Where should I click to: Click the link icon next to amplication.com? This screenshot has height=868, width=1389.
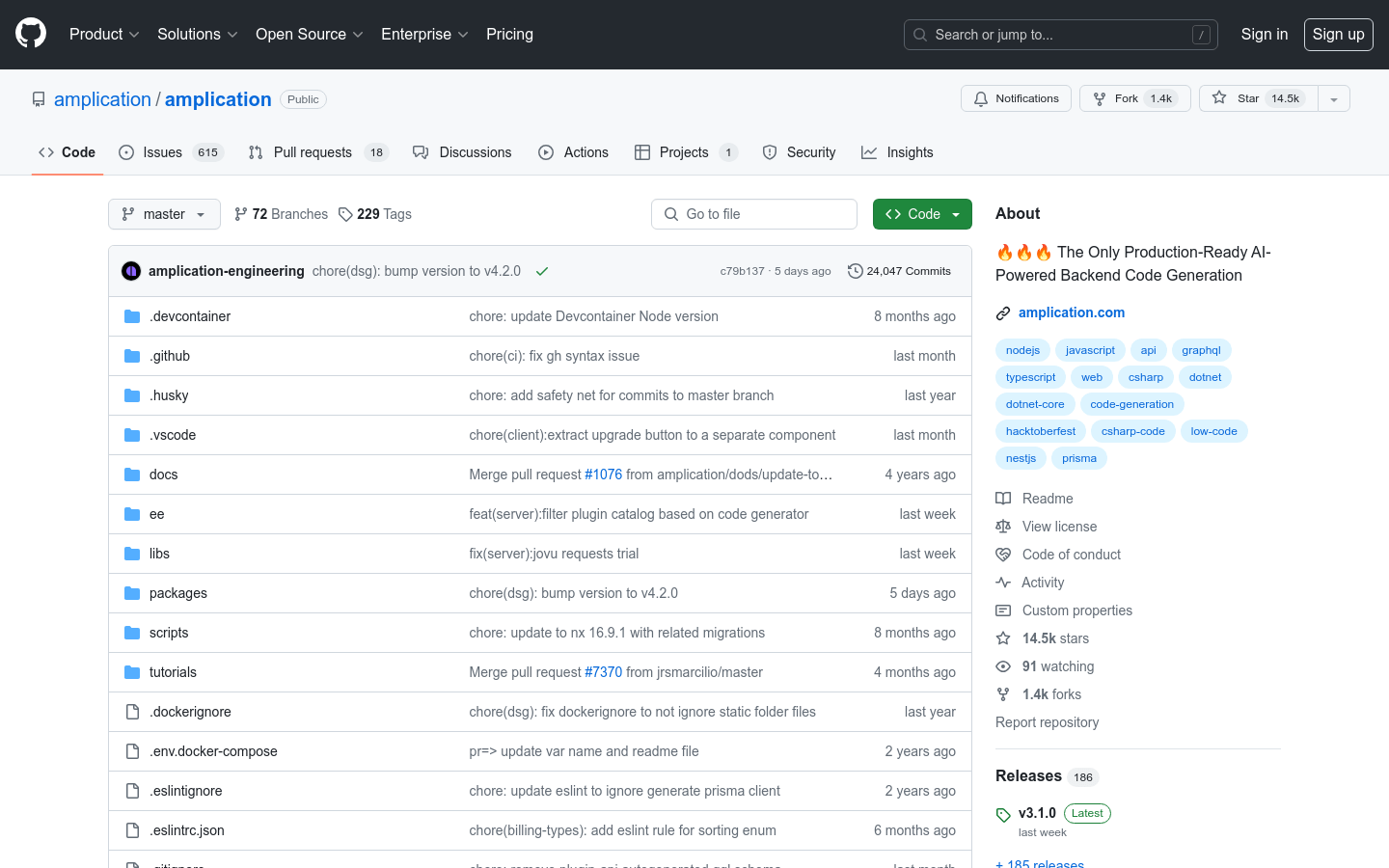(x=1003, y=312)
